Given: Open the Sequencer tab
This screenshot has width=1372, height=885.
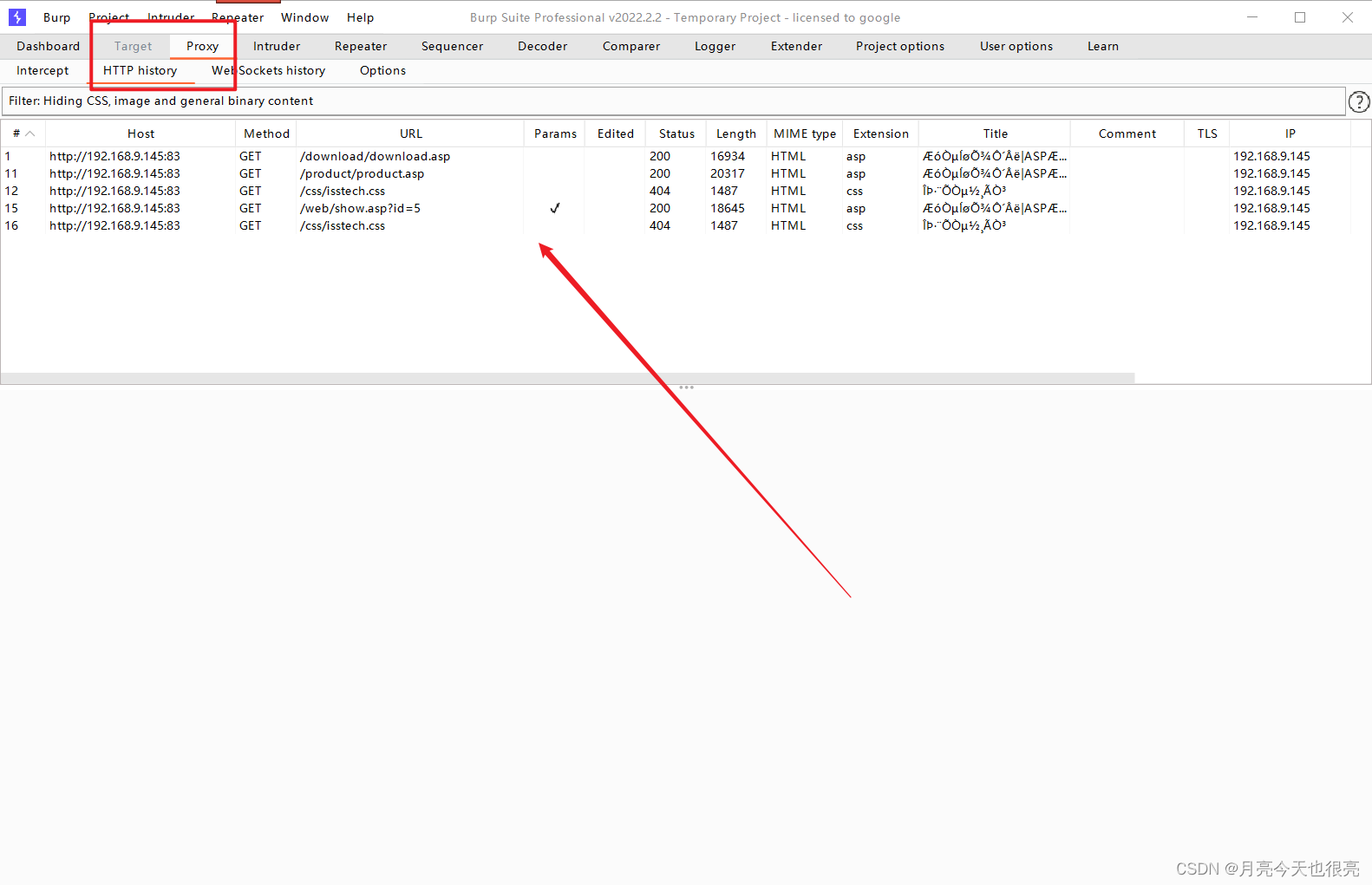Looking at the screenshot, I should (x=452, y=46).
